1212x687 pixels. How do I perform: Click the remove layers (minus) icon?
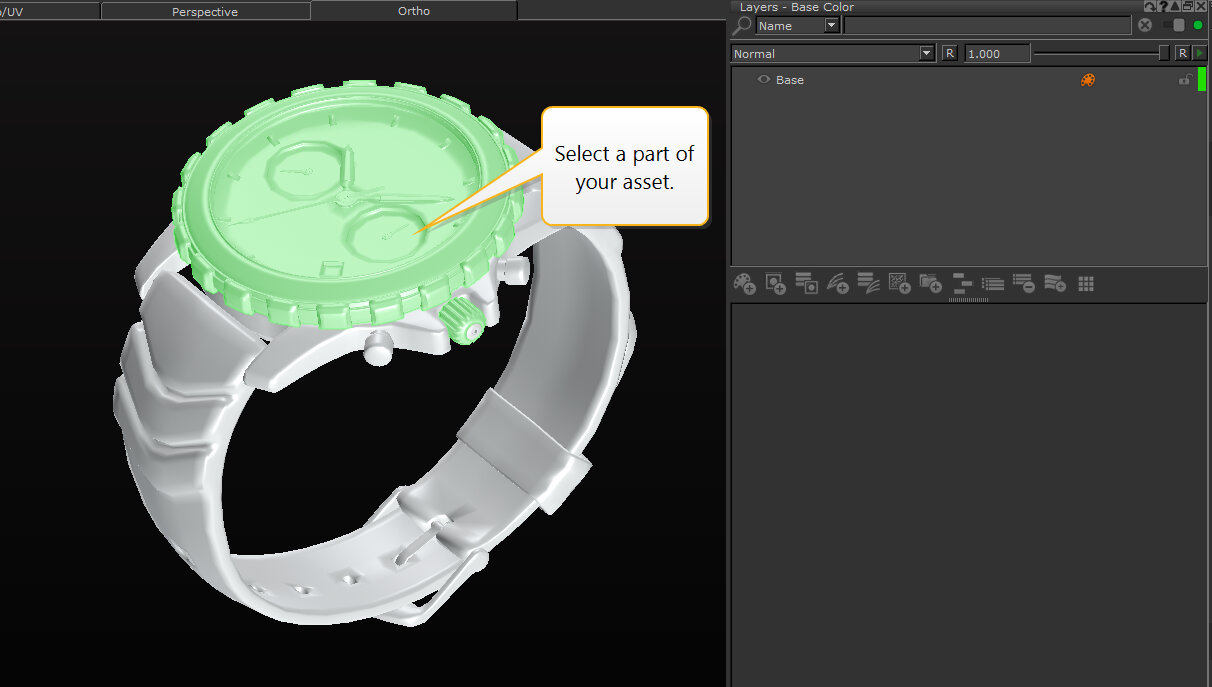click(x=1023, y=284)
